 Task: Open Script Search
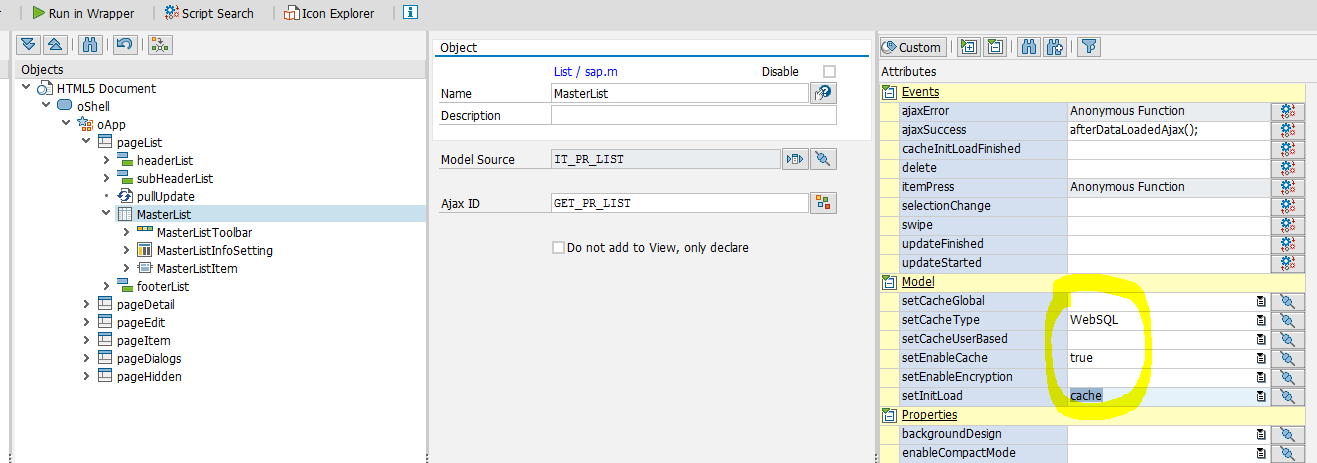click(210, 13)
